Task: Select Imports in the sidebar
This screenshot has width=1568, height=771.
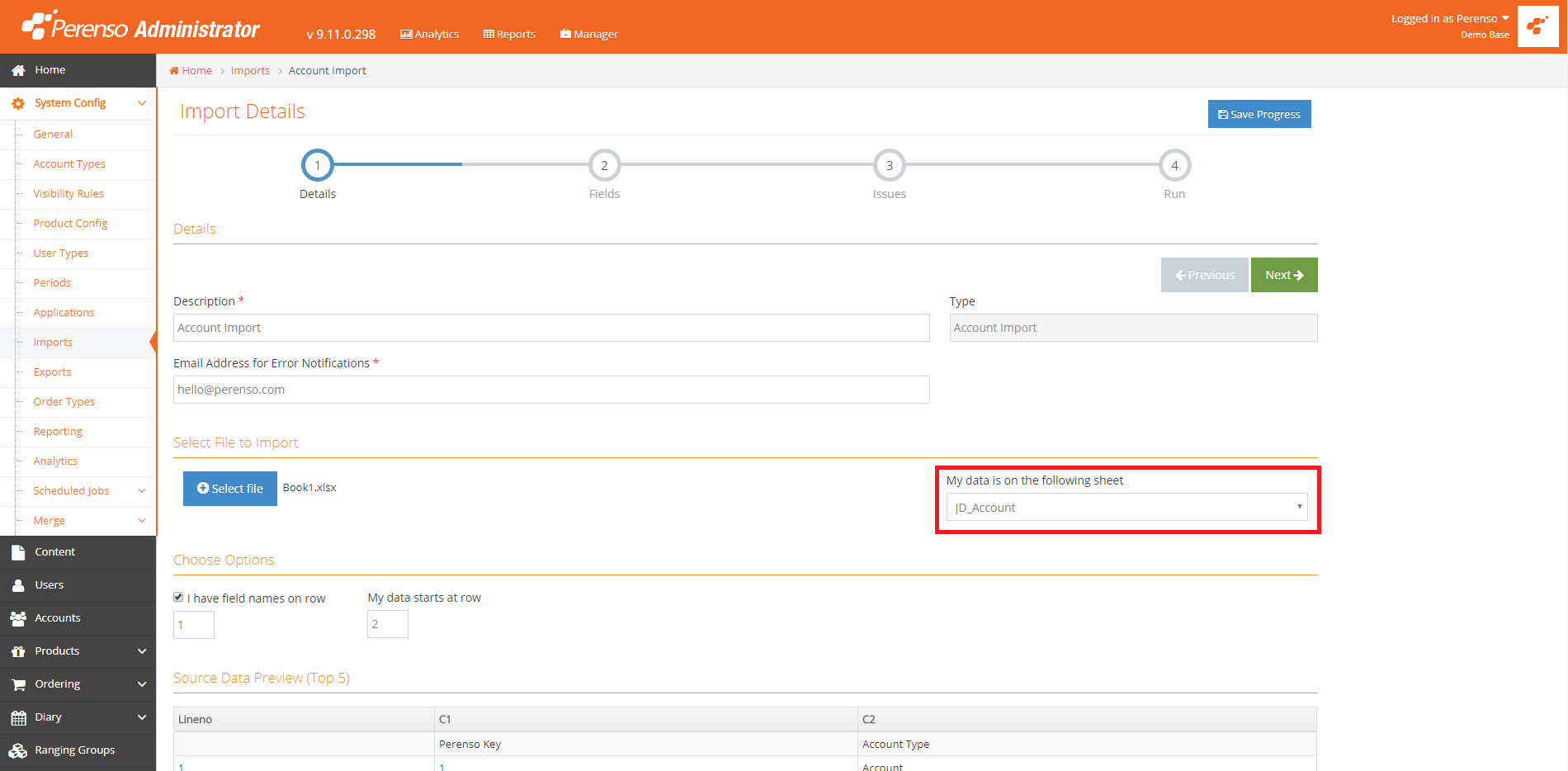Action: pos(53,343)
